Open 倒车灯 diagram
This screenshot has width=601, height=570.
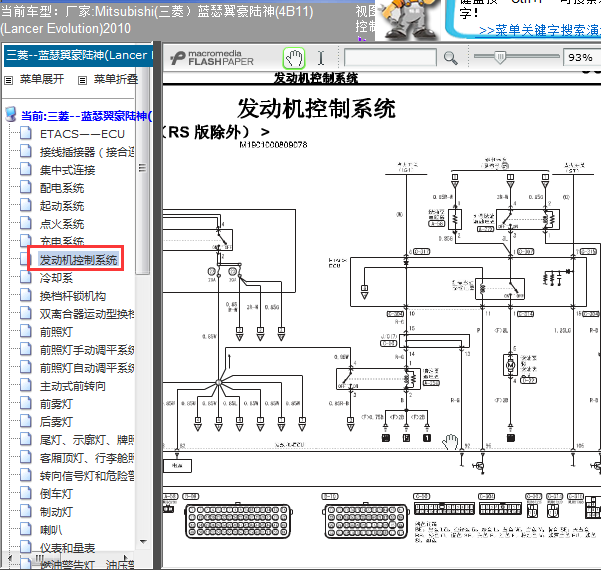coord(56,494)
